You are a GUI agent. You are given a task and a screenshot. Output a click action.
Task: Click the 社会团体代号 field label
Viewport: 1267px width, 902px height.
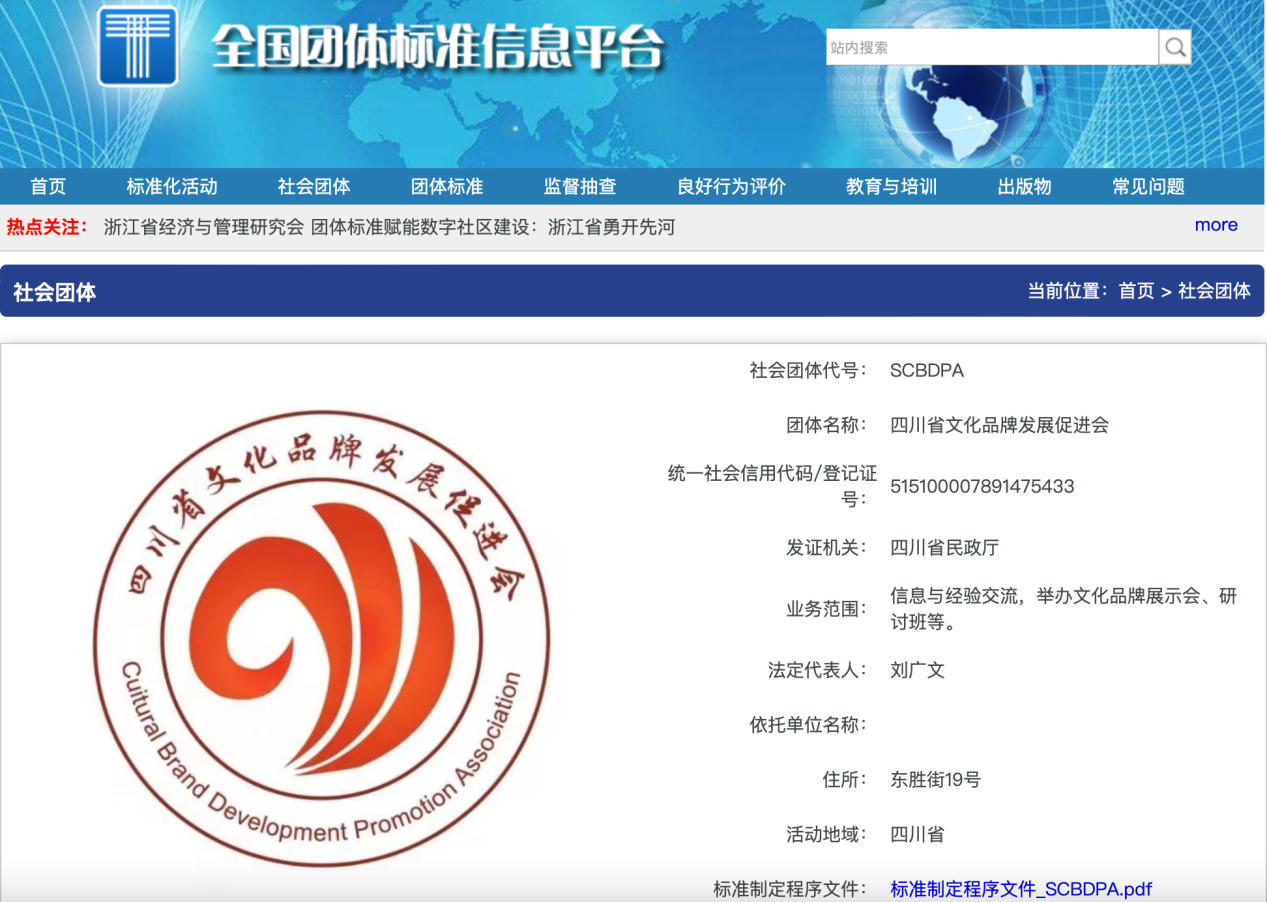click(x=808, y=371)
